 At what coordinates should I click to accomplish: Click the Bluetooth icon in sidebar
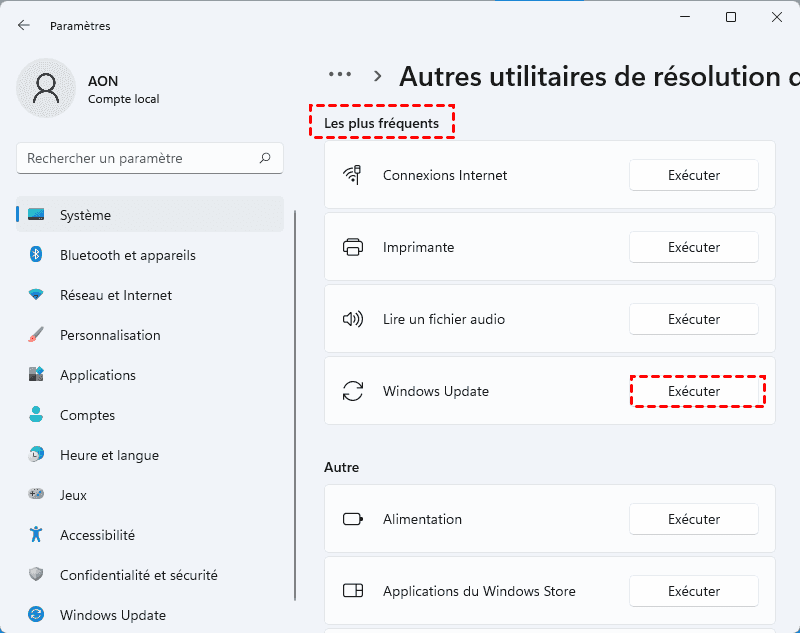36,255
